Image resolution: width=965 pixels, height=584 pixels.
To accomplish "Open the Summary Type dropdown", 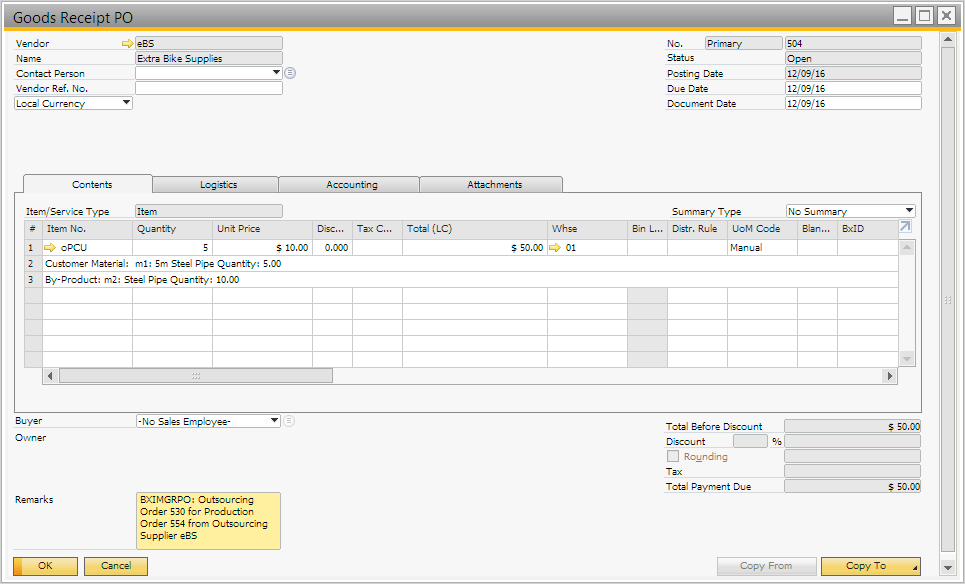I will 908,211.
